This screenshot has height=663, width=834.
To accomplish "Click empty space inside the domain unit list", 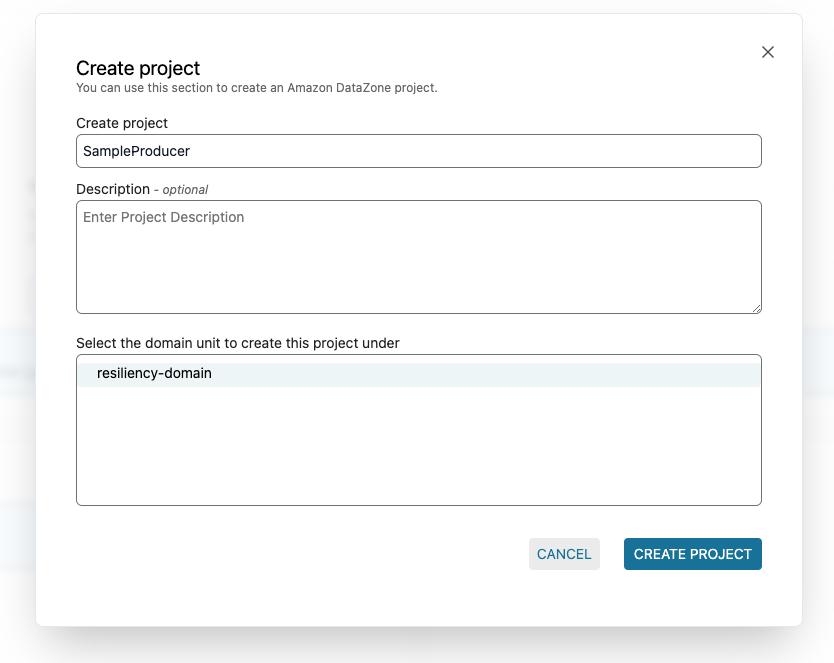I will [418, 450].
